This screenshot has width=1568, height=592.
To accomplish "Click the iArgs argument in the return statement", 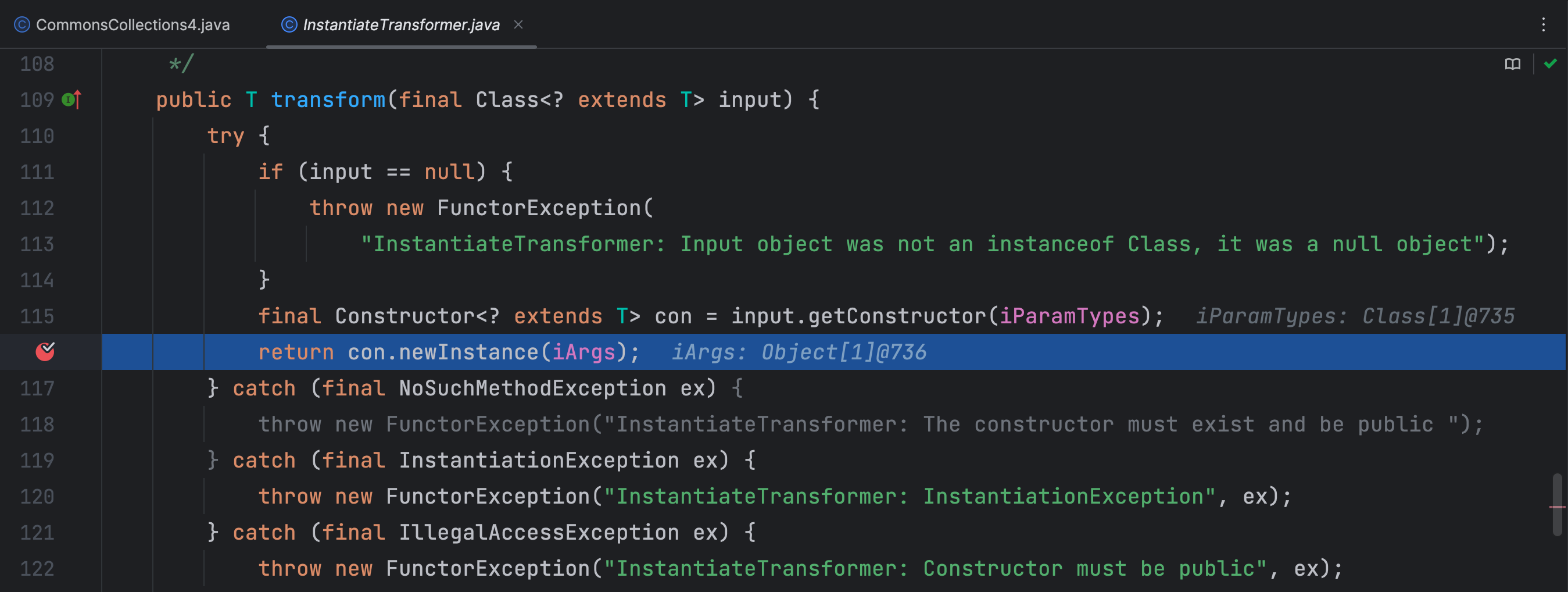I will pyautogui.click(x=583, y=352).
